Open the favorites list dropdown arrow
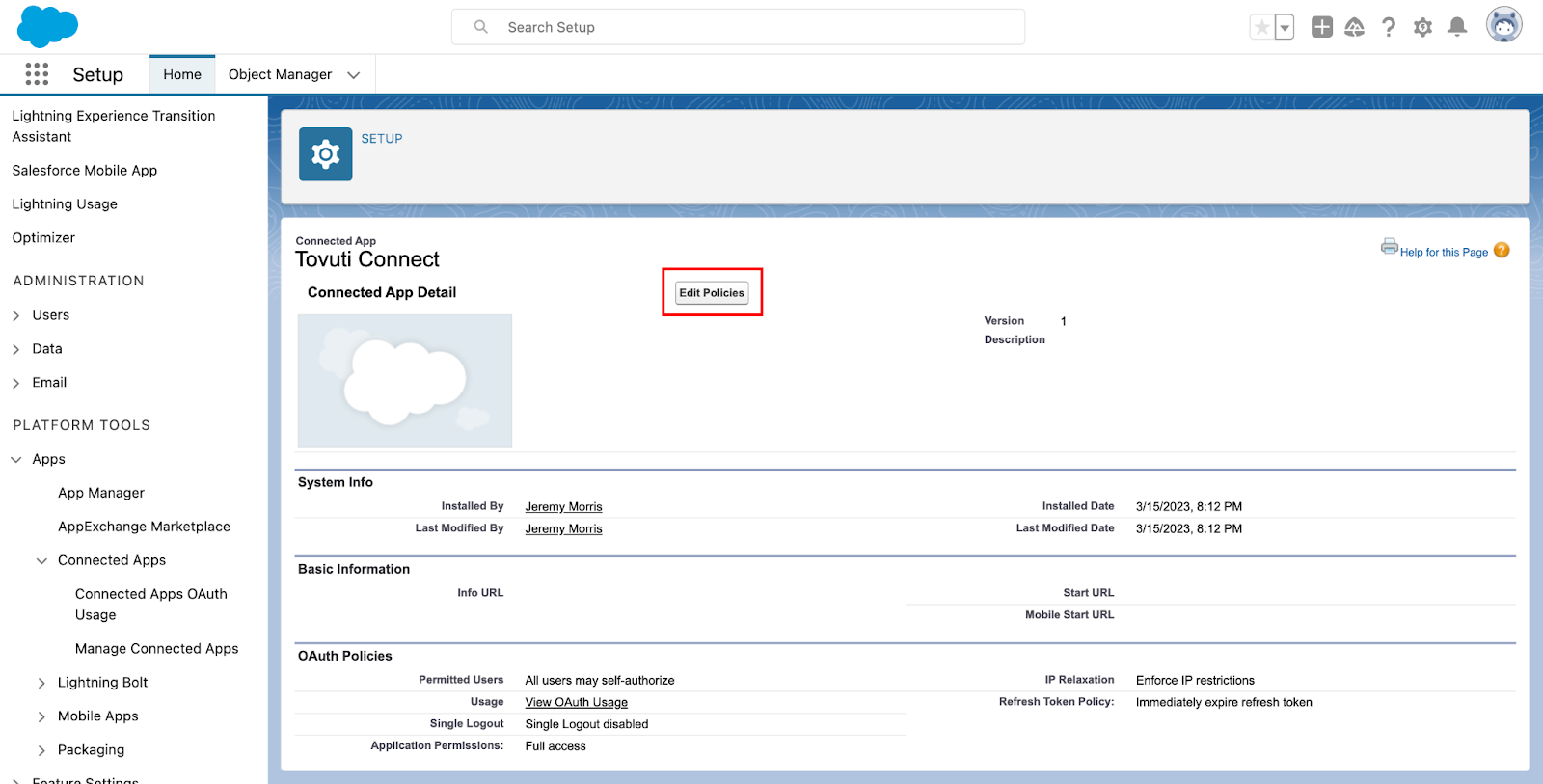1543x784 pixels. pos(1285,27)
